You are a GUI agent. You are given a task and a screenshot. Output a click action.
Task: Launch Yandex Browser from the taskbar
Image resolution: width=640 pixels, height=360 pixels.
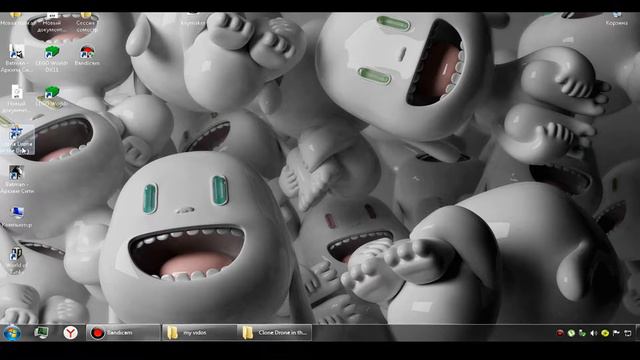(70, 333)
